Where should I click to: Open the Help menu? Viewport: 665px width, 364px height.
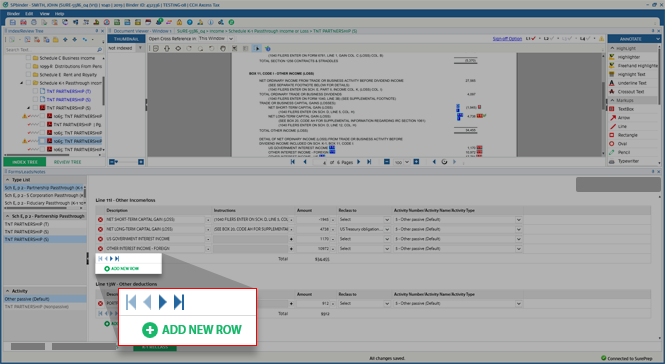(59, 14)
